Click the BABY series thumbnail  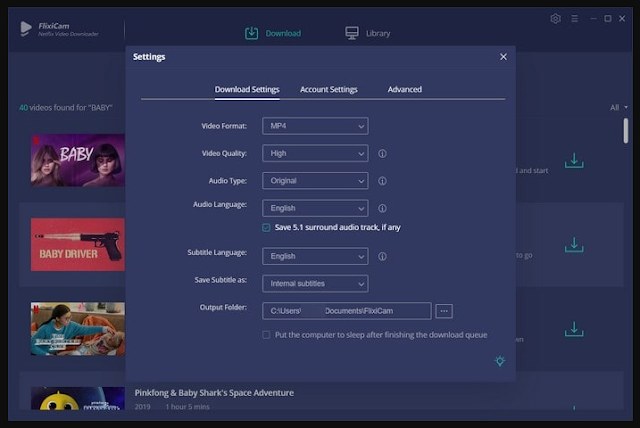[78, 160]
